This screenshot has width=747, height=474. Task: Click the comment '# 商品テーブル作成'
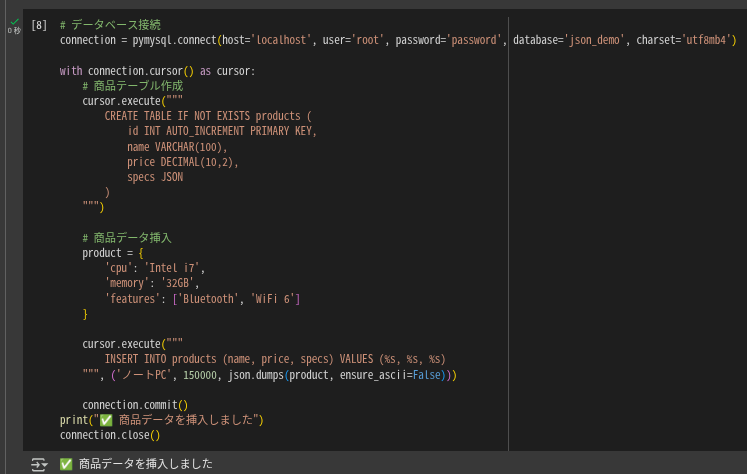coord(132,86)
